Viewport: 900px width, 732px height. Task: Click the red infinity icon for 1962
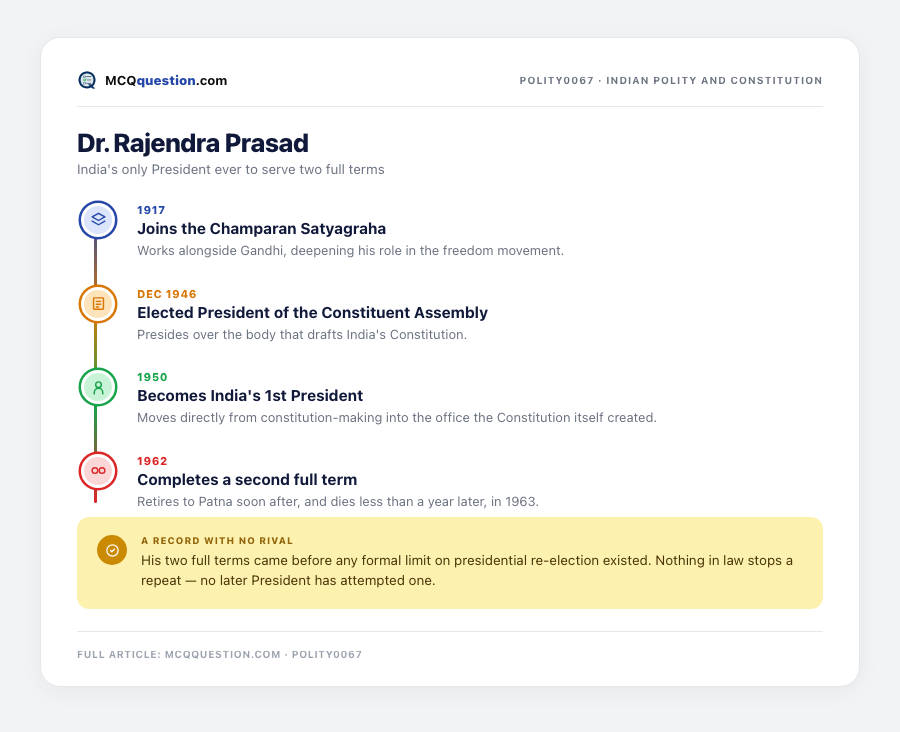98,471
